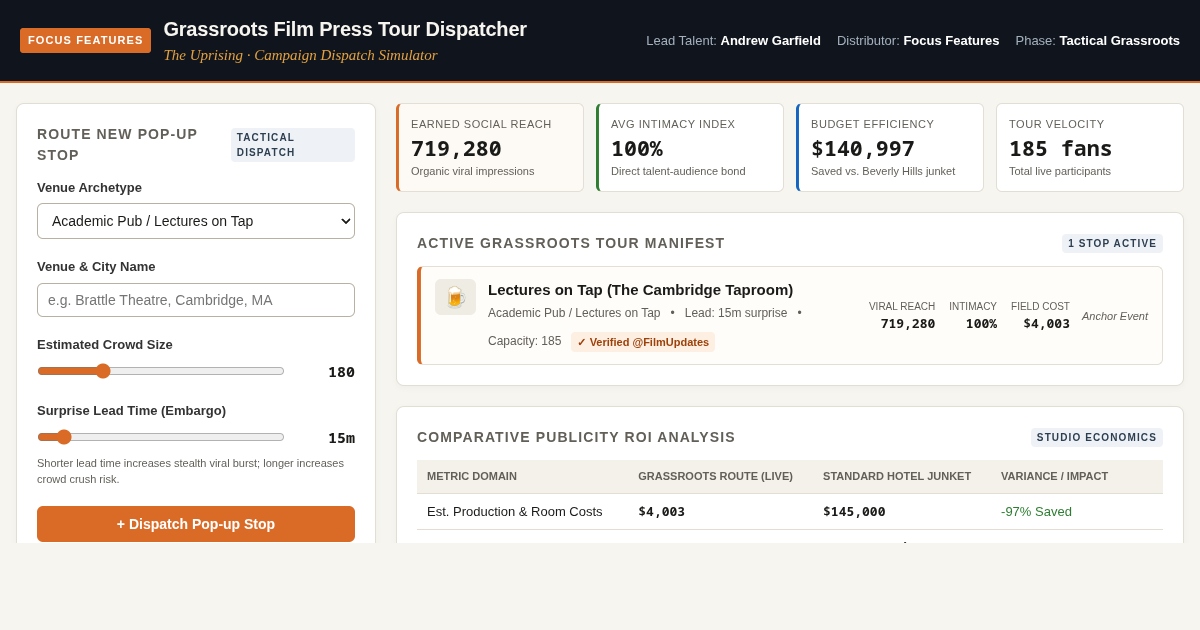Click the Verified @FilmUpdates badge
Image resolution: width=1200 pixels, height=630 pixels.
643,342
